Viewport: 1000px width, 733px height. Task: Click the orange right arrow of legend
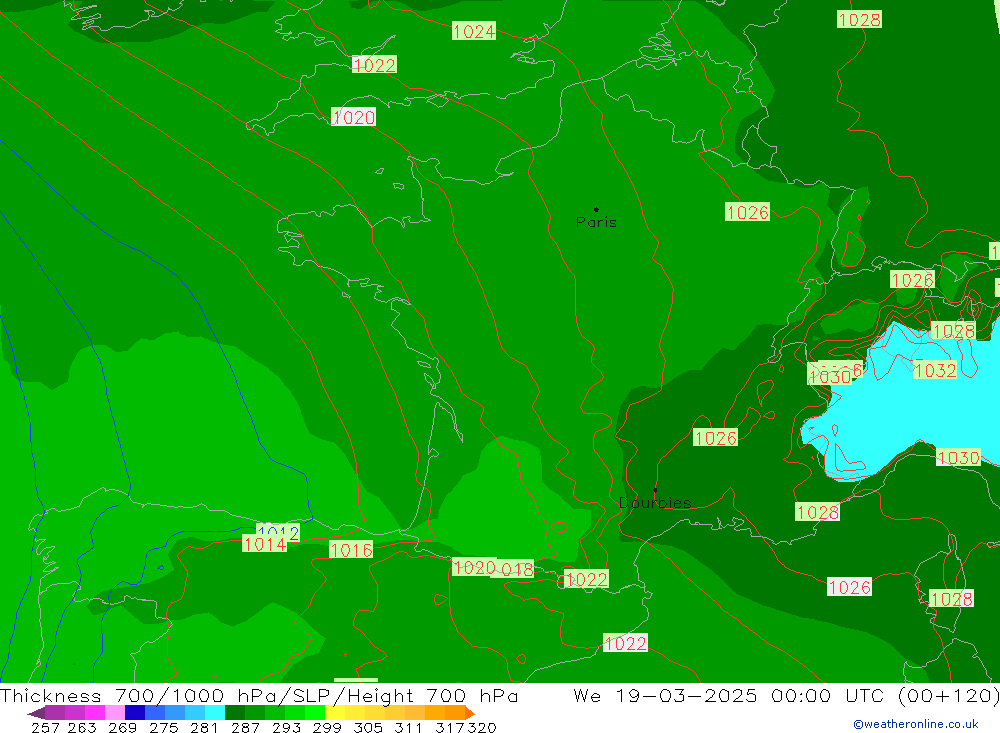click(x=469, y=713)
